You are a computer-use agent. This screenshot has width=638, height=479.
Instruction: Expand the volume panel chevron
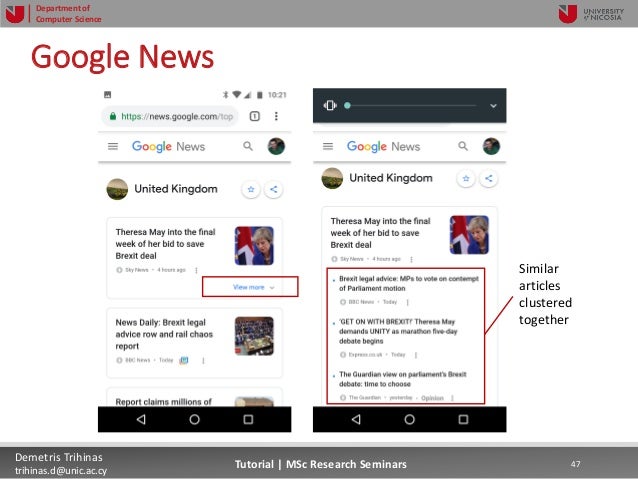[493, 106]
